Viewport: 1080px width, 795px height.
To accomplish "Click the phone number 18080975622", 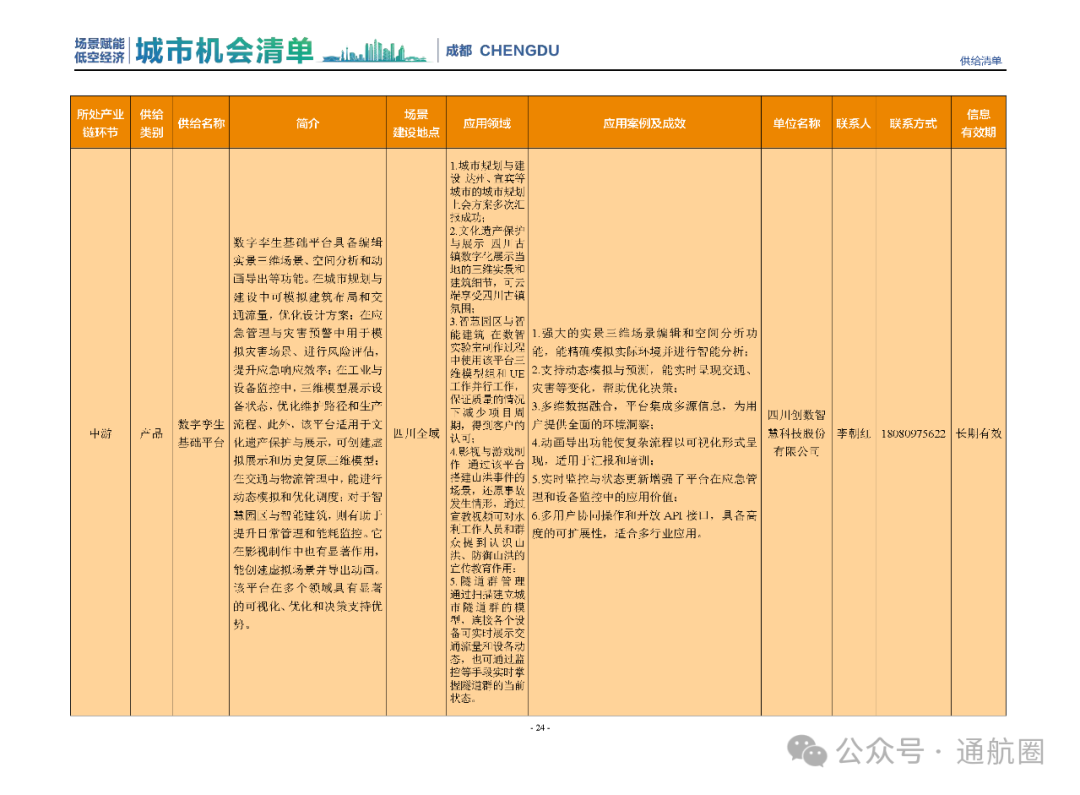I will 913,433.
